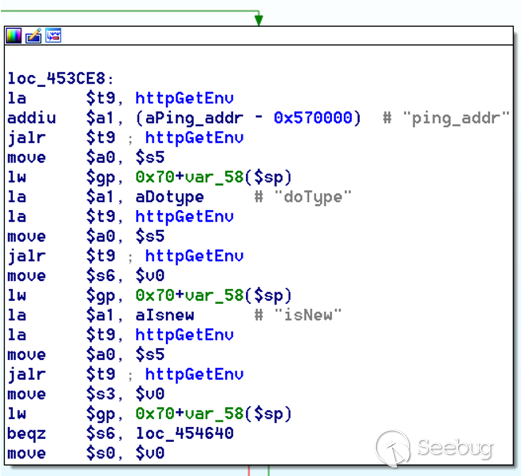Click the "ping_addr" comment text

456,118
